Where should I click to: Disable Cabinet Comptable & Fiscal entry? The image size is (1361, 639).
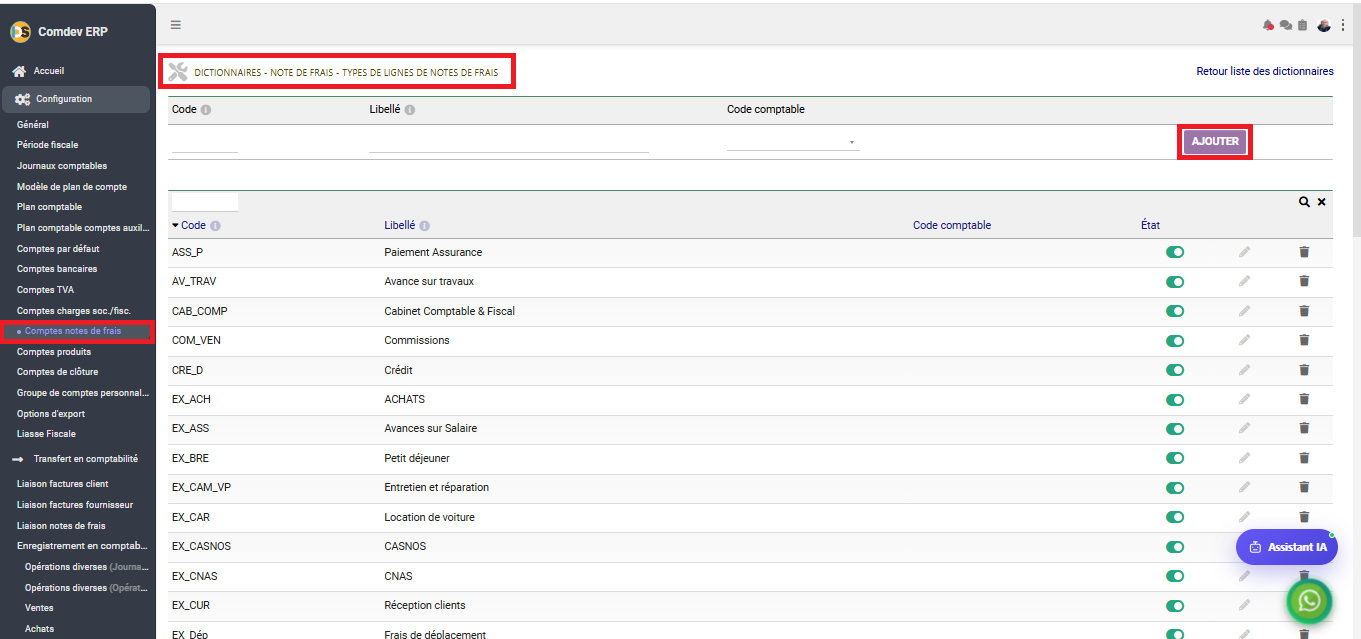pos(1175,311)
